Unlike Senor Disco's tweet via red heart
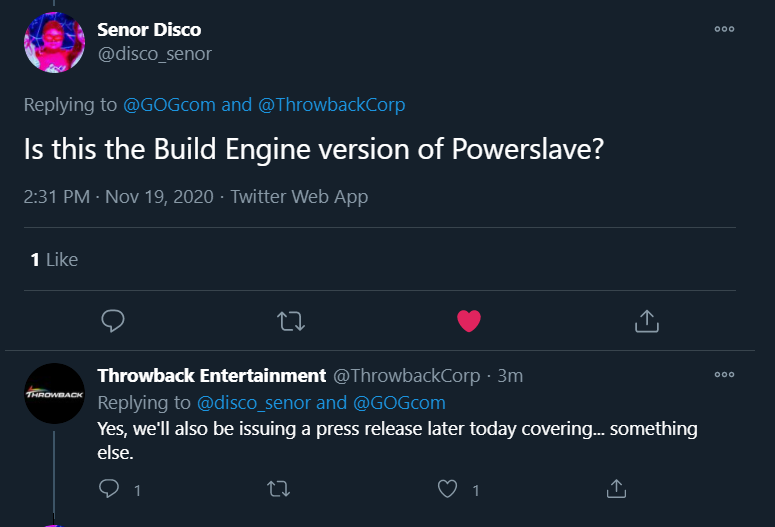This screenshot has width=775, height=527. point(469,321)
